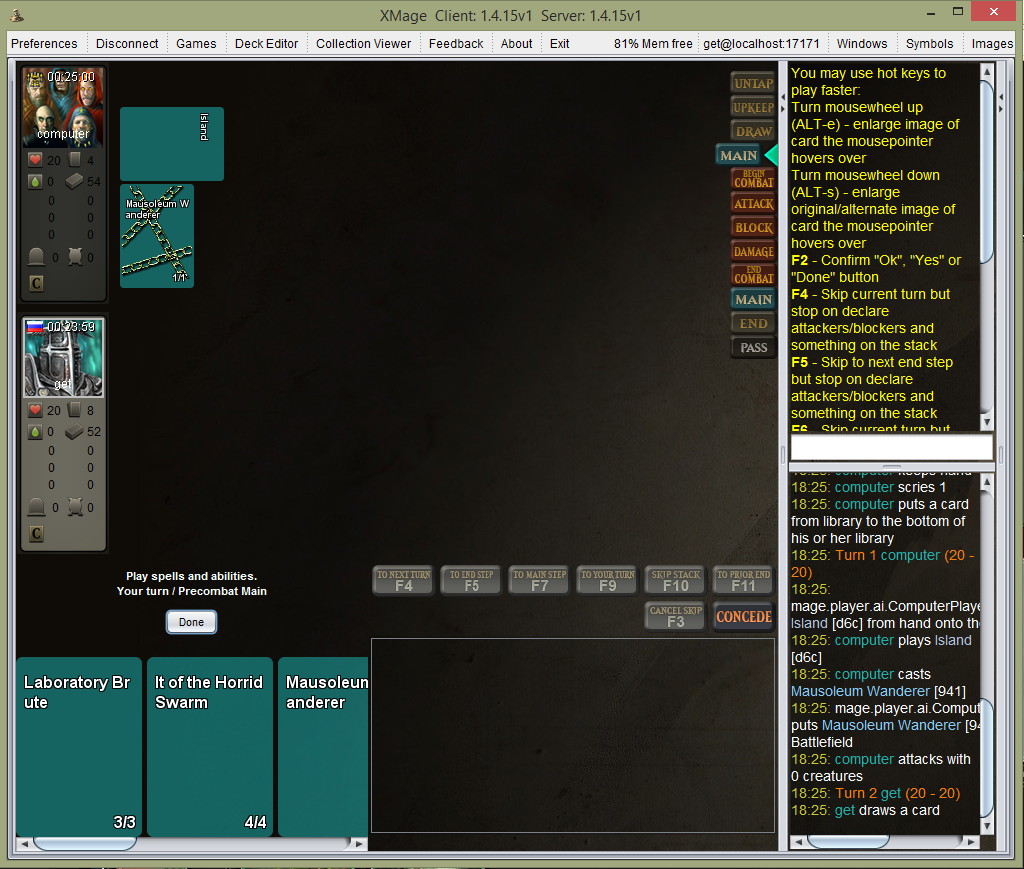
Task: Click Skip Stack F10 button
Action: [675, 580]
